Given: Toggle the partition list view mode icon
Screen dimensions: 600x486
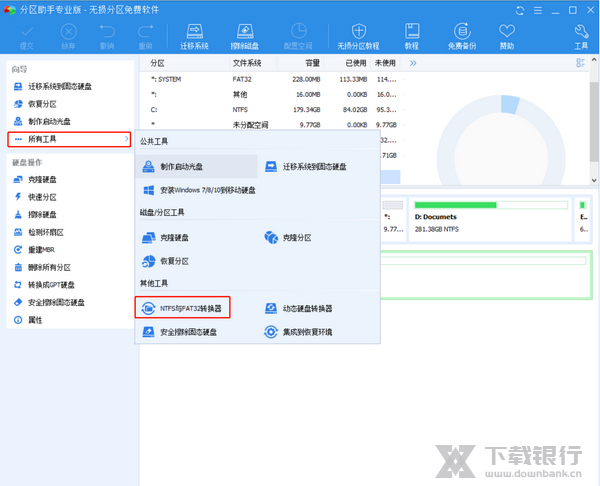Looking at the screenshot, I should click(x=580, y=63).
